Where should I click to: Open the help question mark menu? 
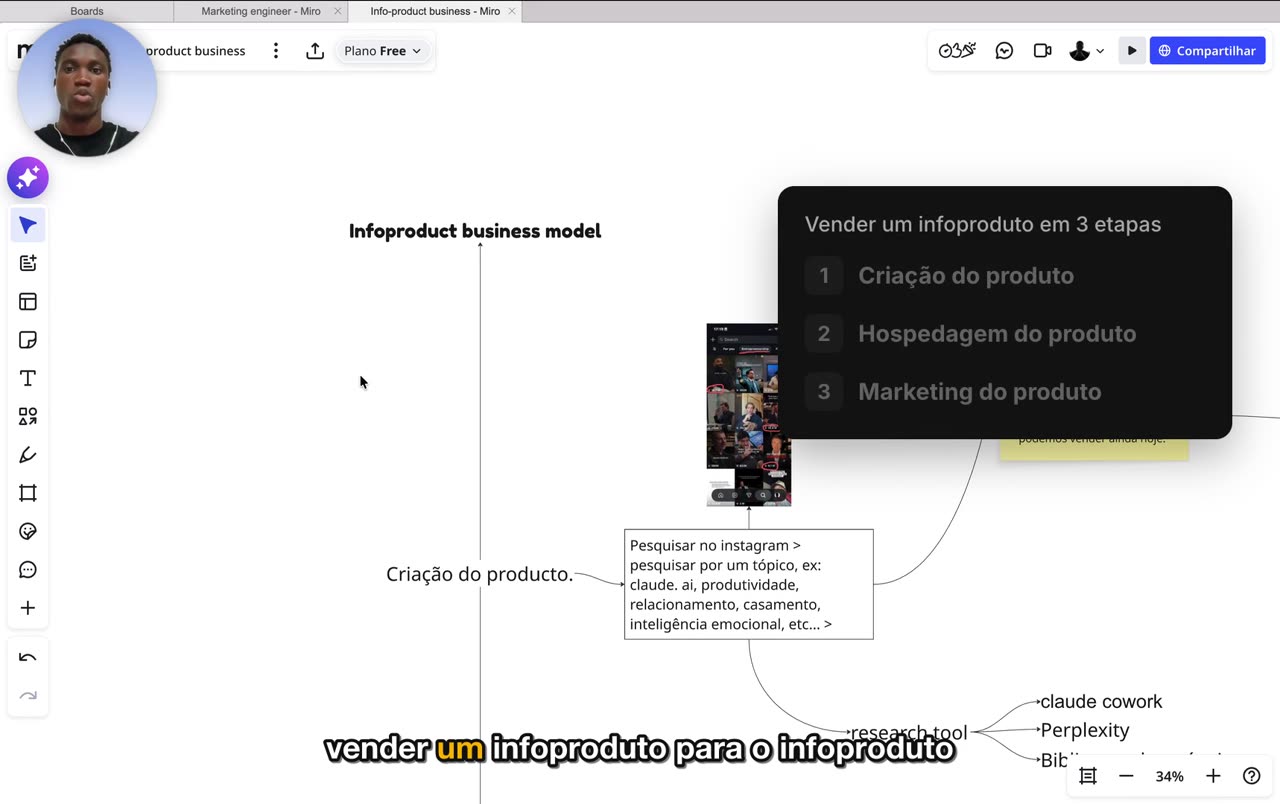coord(1251,776)
